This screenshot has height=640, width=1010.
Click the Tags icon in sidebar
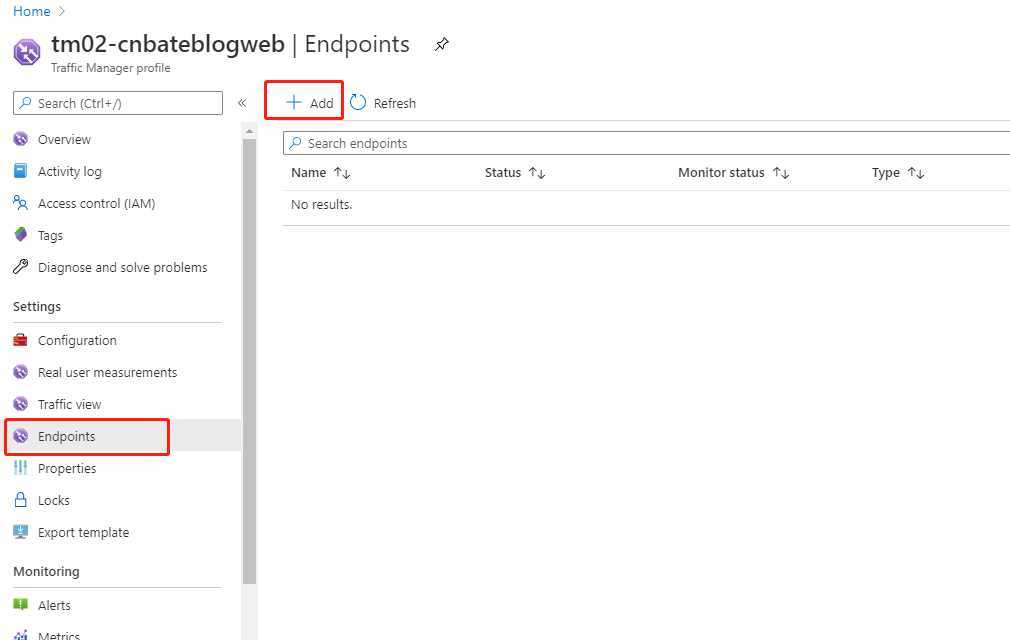pyautogui.click(x=21, y=234)
